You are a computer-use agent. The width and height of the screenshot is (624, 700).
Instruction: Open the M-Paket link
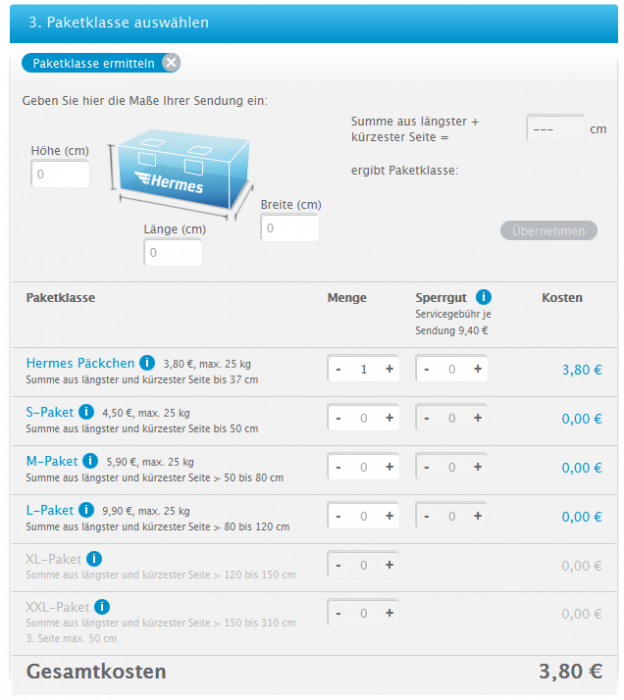tap(52, 461)
